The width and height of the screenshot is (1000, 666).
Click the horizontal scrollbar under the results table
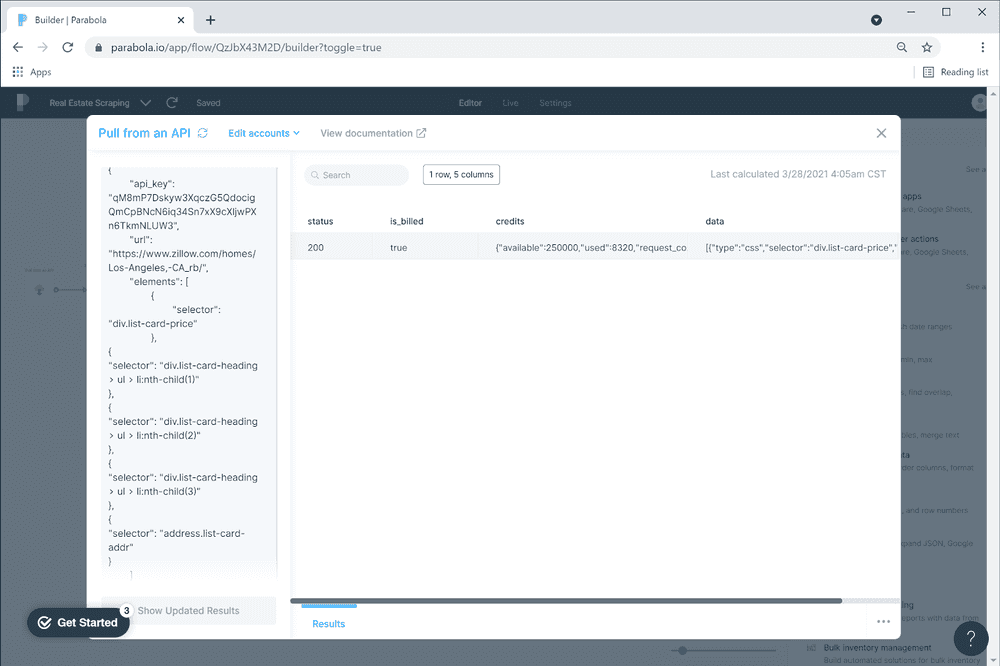pyautogui.click(x=566, y=601)
